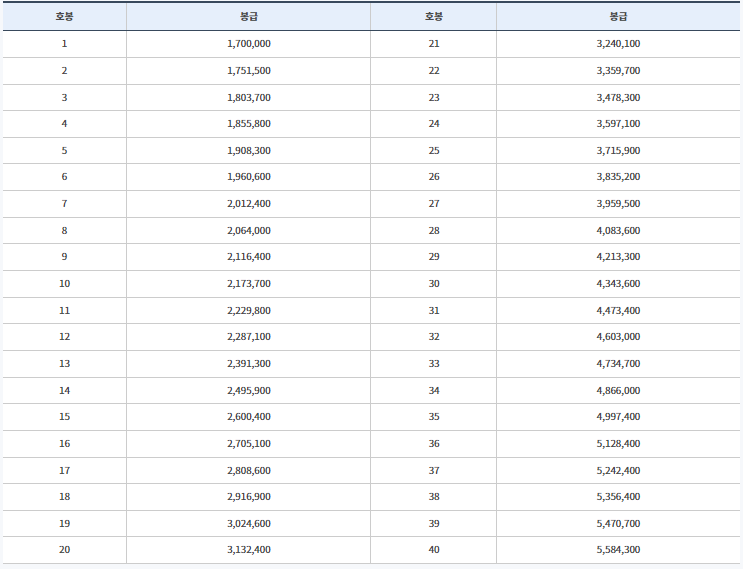Select salary value 3,597,100

pyautogui.click(x=618, y=124)
